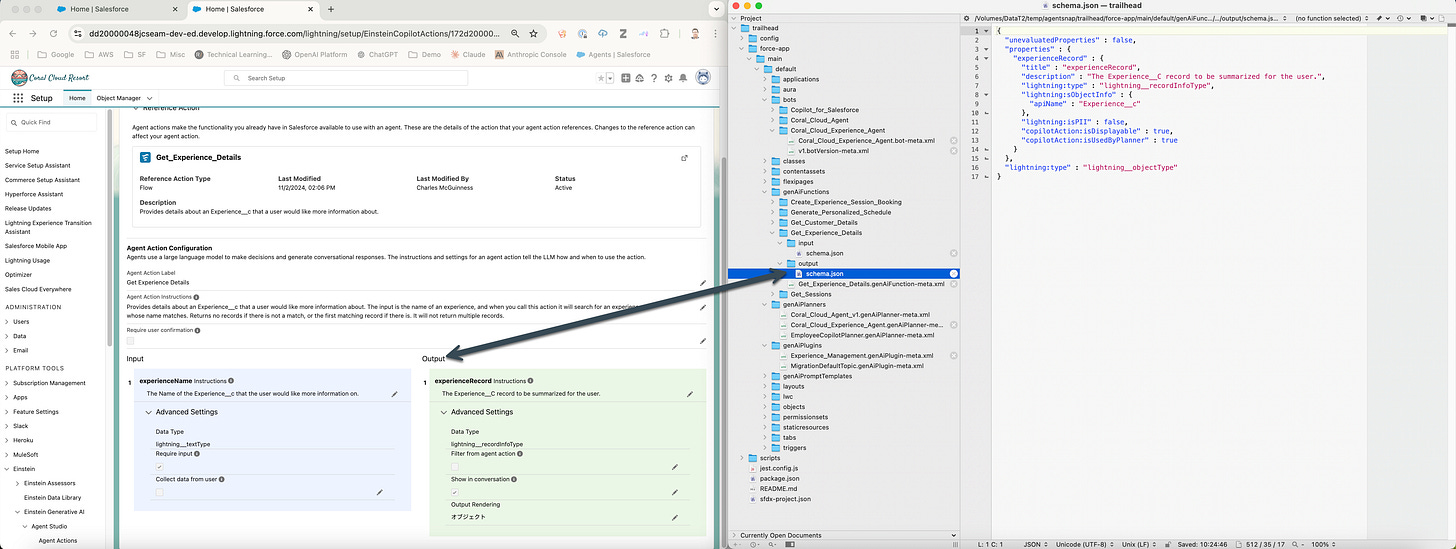Toggle the Filter from agent action checkbox
The image size is (1456, 549).
(x=455, y=467)
